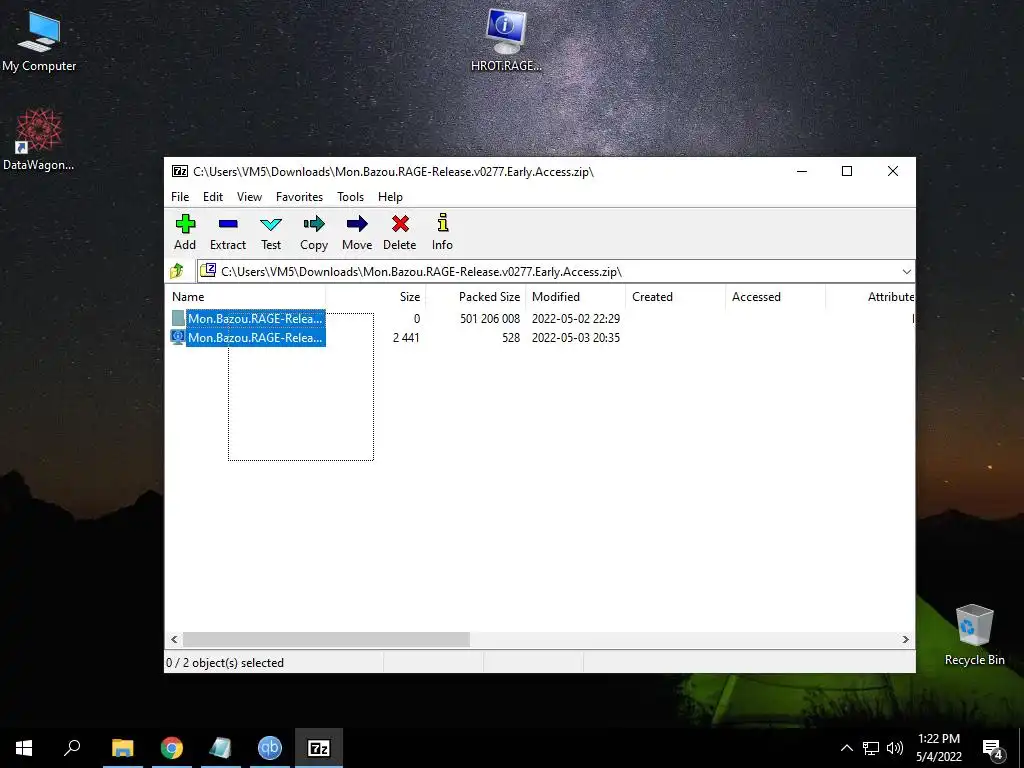Click the packed size value 528
The height and width of the screenshot is (768, 1024).
[x=511, y=338]
